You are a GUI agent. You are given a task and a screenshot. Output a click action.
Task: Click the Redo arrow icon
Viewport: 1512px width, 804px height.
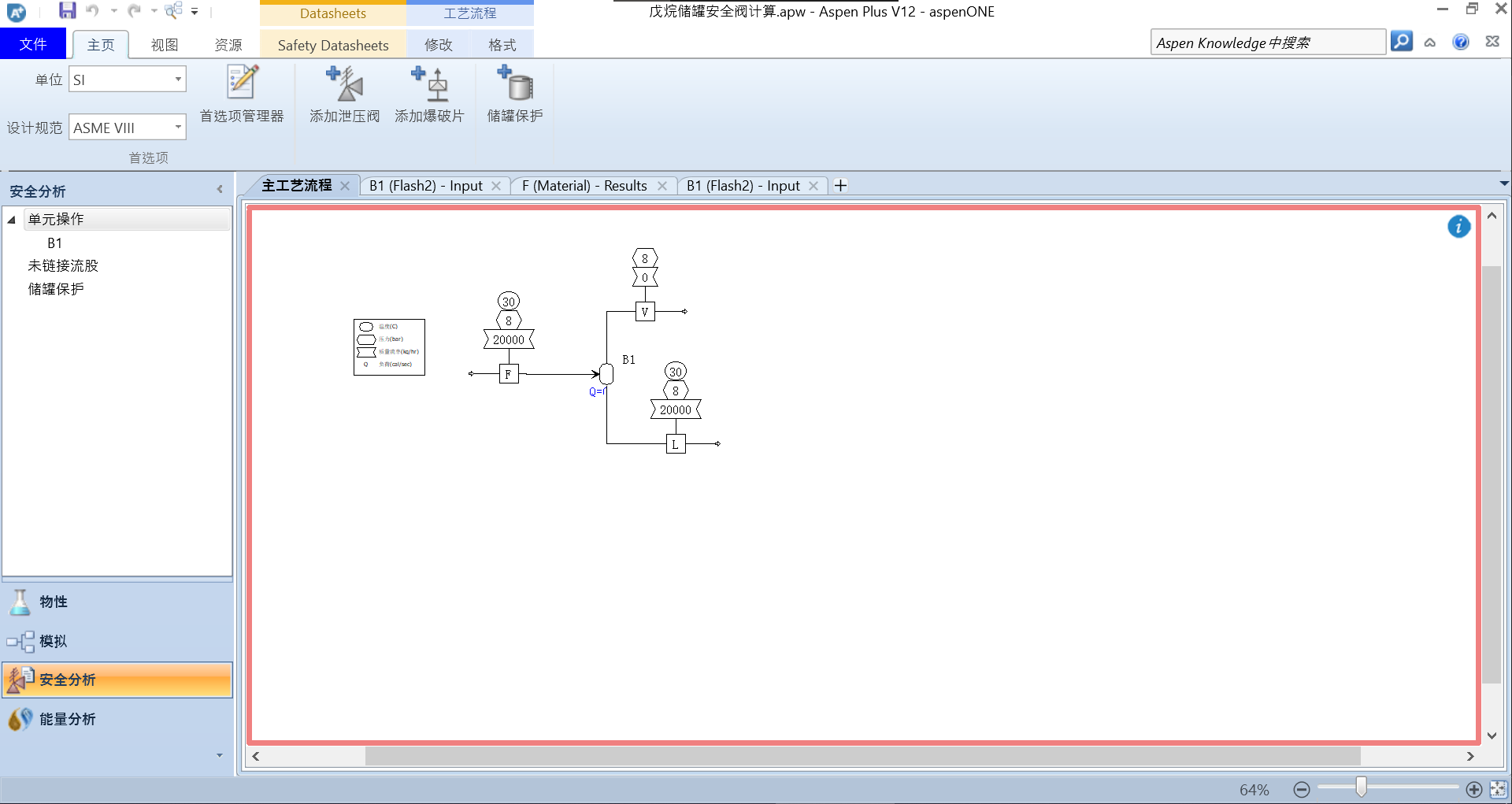[135, 11]
